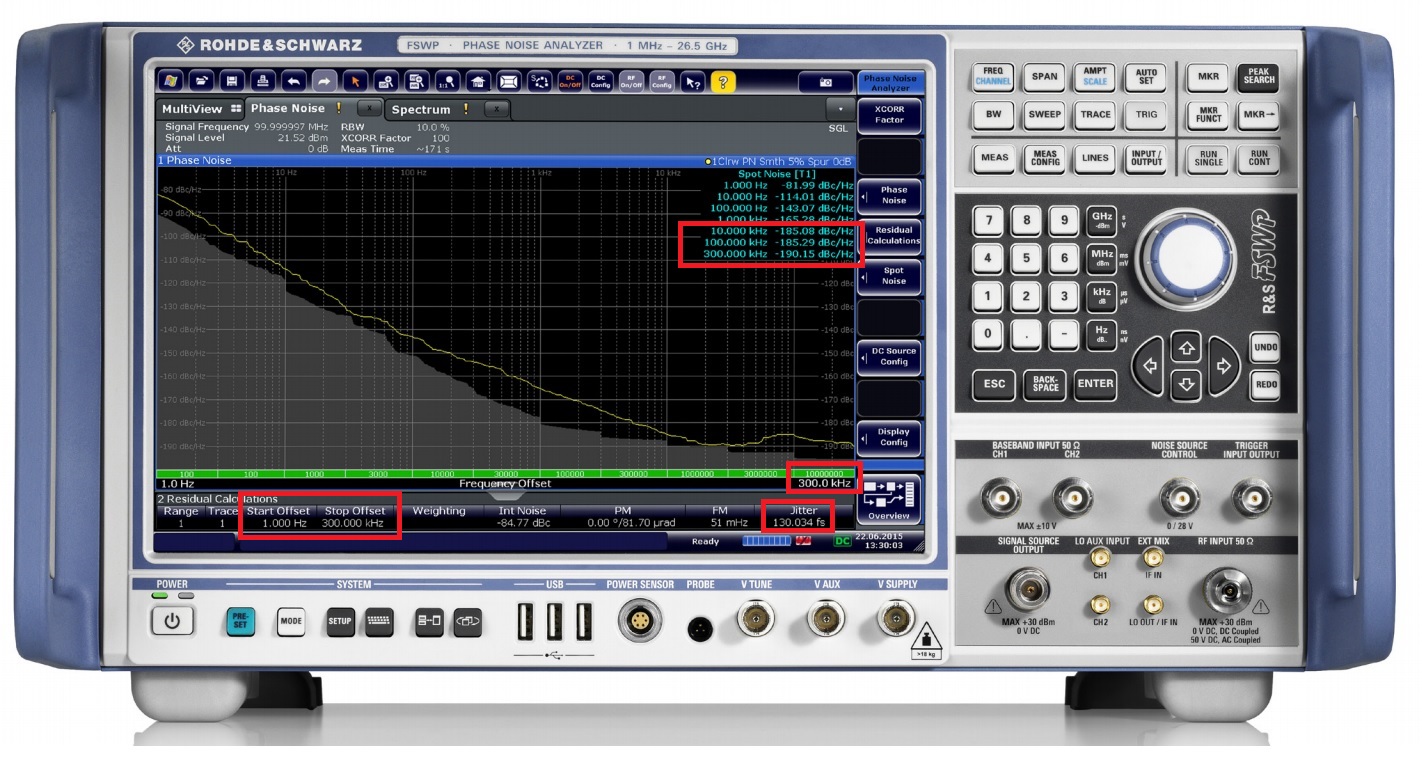Select the orange pointer selection tool
1422x758 pixels.
coord(355,81)
